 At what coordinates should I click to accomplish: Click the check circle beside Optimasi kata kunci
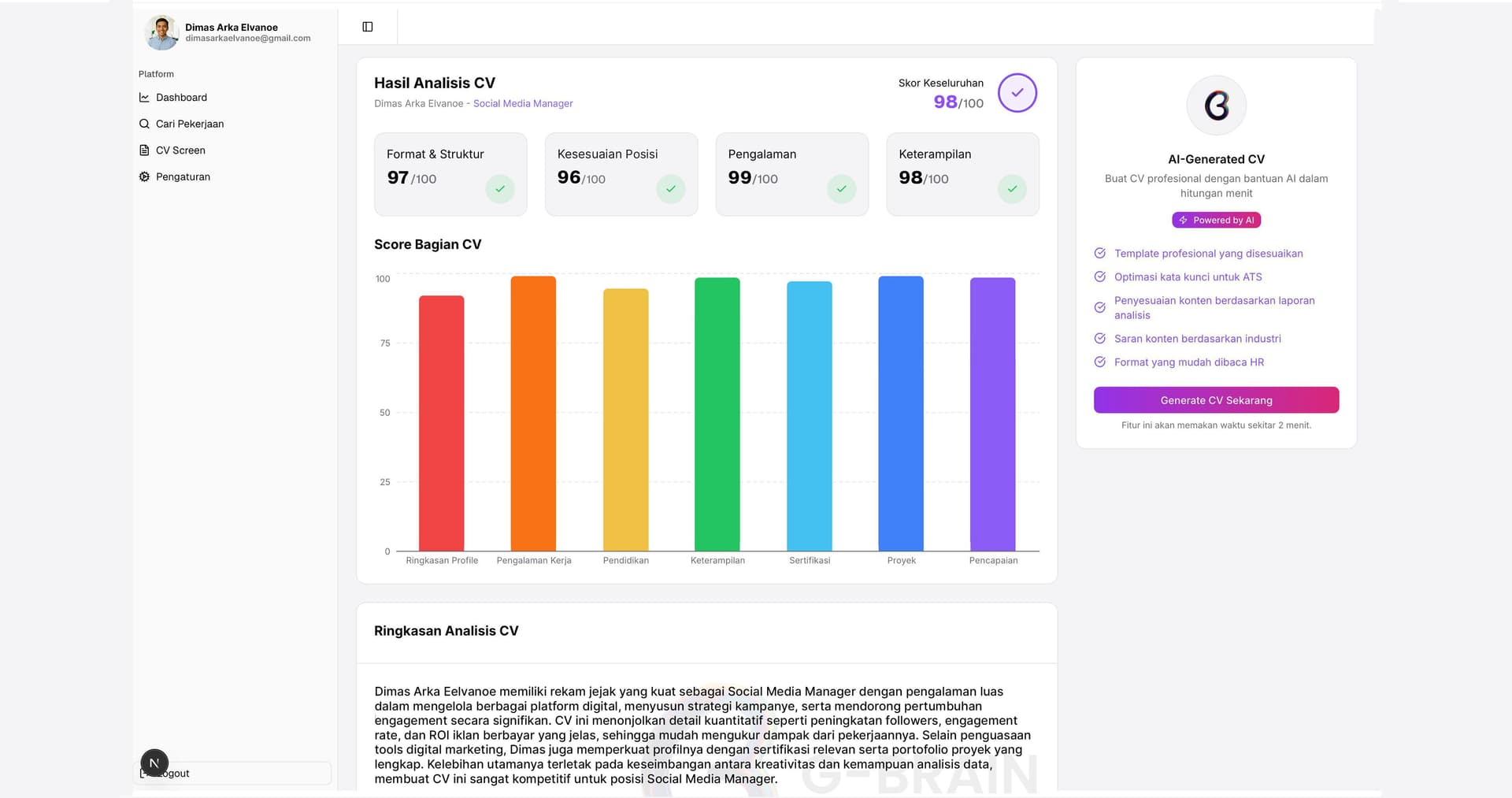coord(1100,277)
